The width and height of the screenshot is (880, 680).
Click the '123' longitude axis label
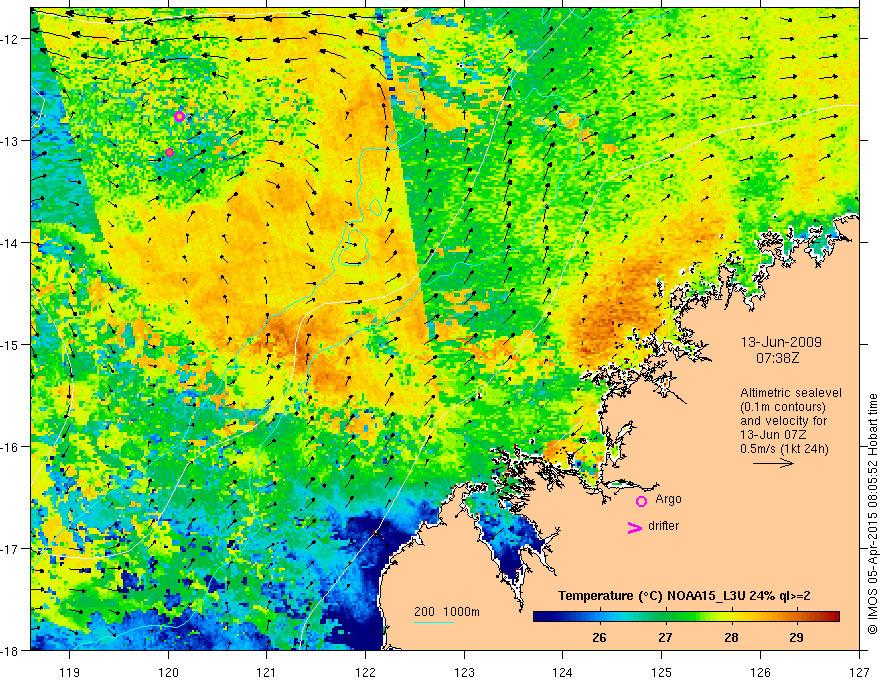coord(464,672)
